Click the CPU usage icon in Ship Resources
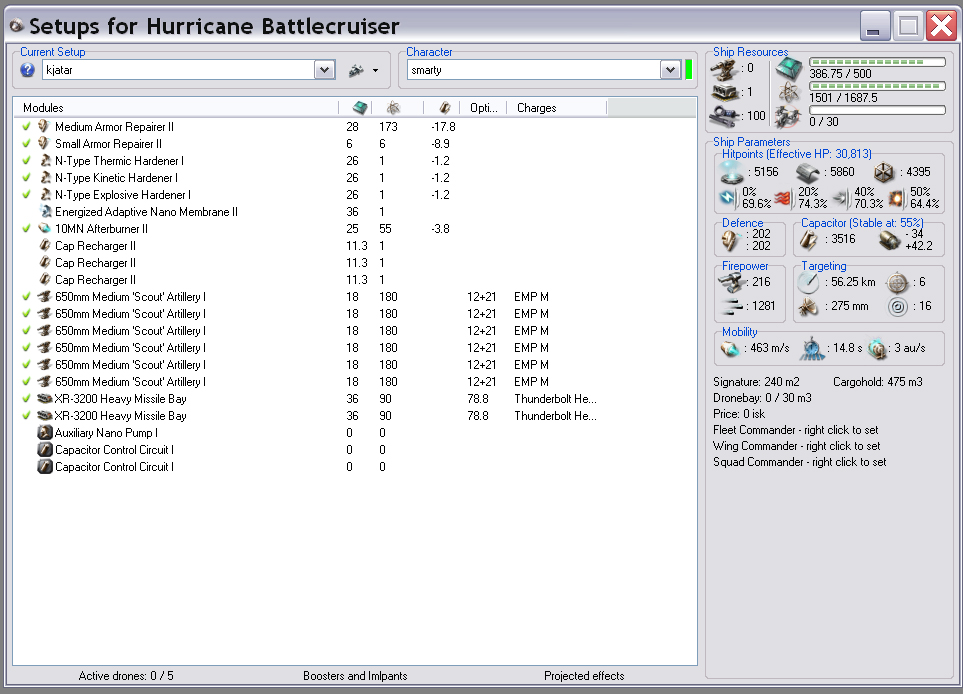The width and height of the screenshot is (963, 694). click(x=789, y=68)
